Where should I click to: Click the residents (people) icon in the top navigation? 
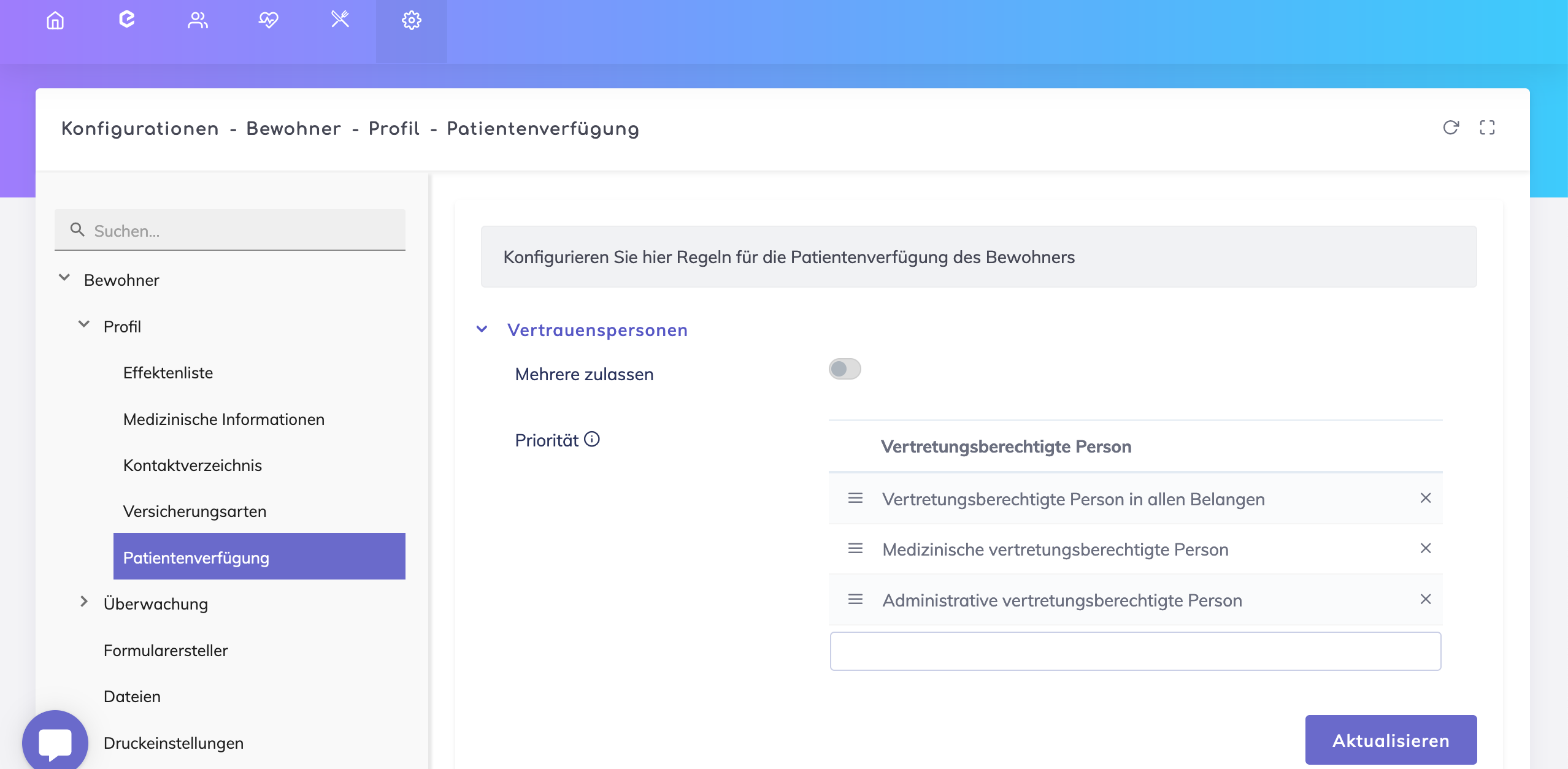coord(198,20)
